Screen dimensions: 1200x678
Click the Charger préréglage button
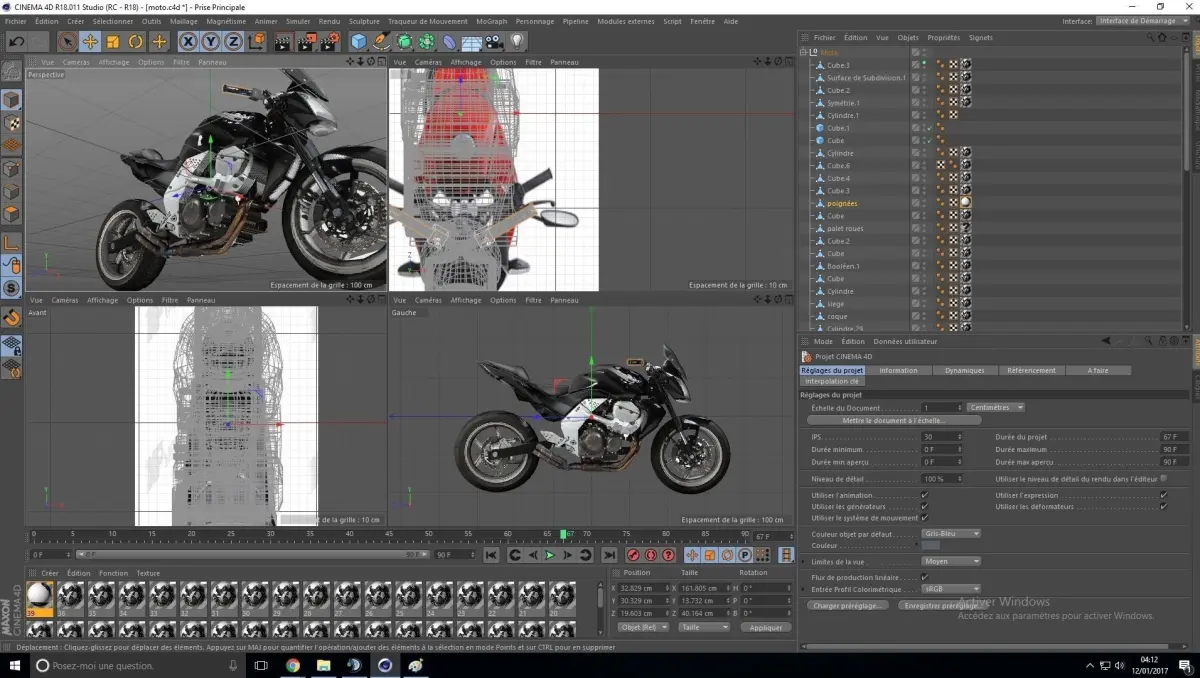click(x=847, y=606)
